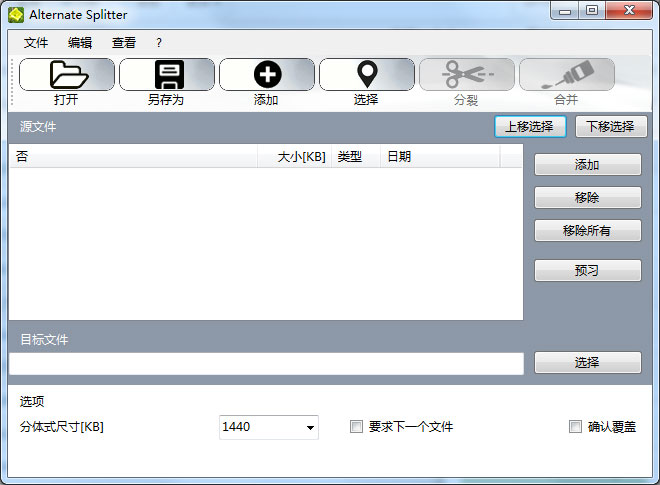Sort by the 日期 column header
Image resolution: width=660 pixels, height=485 pixels.
(x=440, y=157)
